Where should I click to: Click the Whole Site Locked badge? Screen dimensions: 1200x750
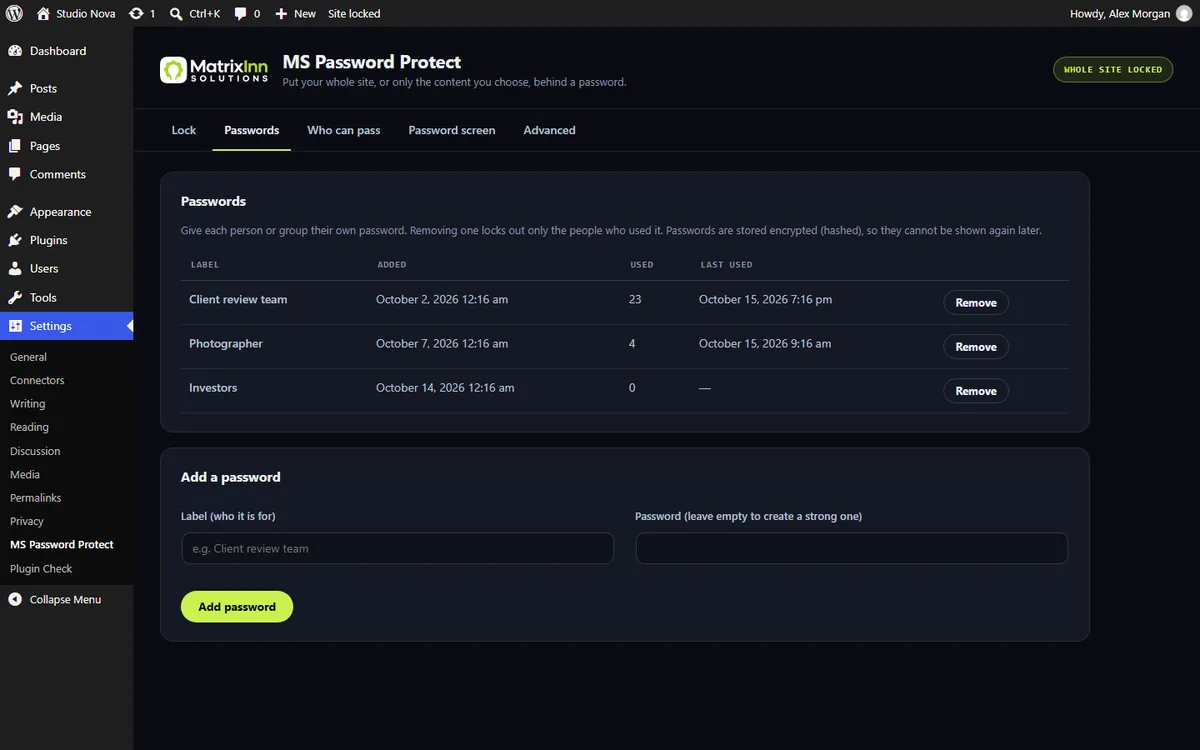click(x=1113, y=70)
